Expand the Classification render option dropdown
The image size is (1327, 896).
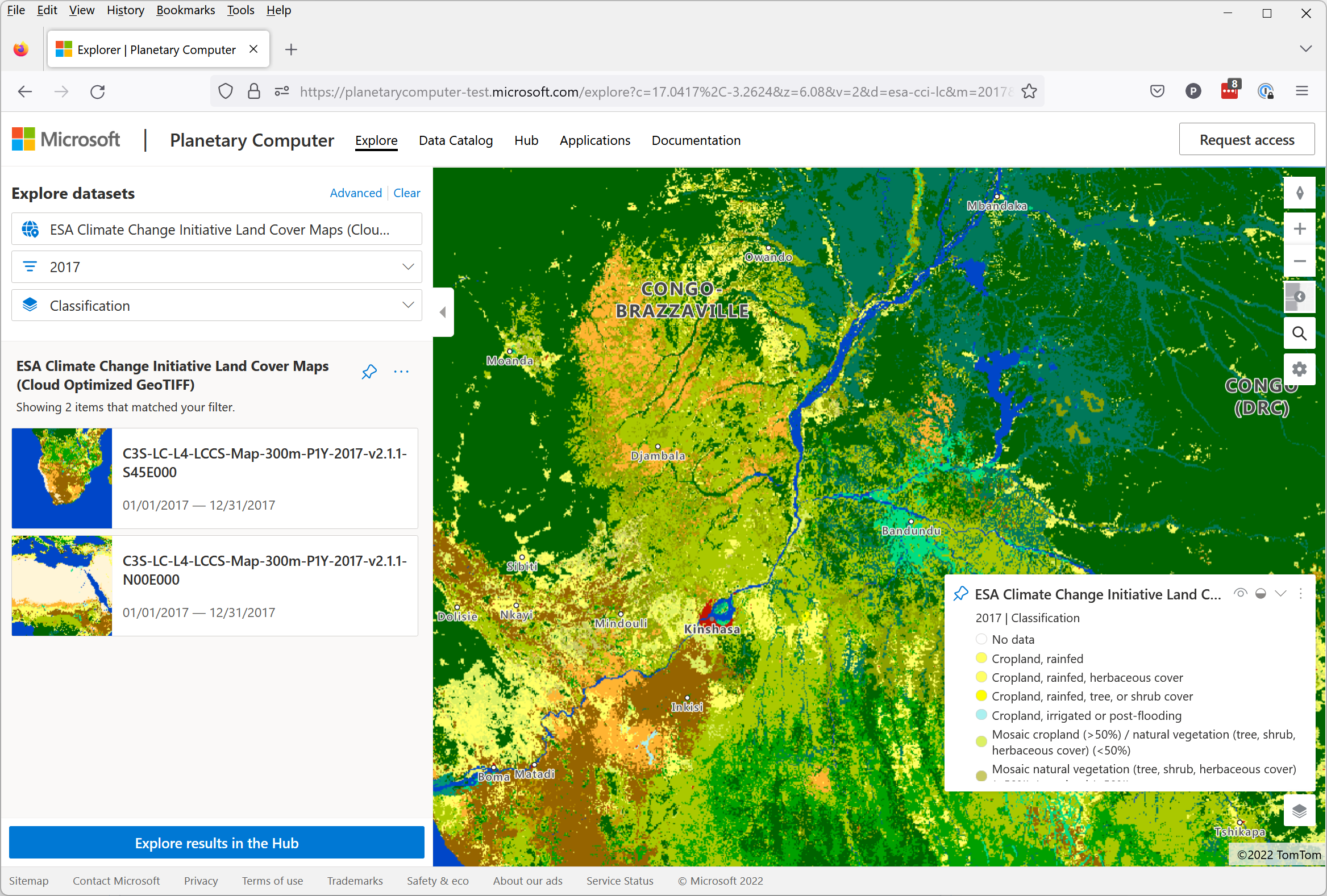pos(217,305)
